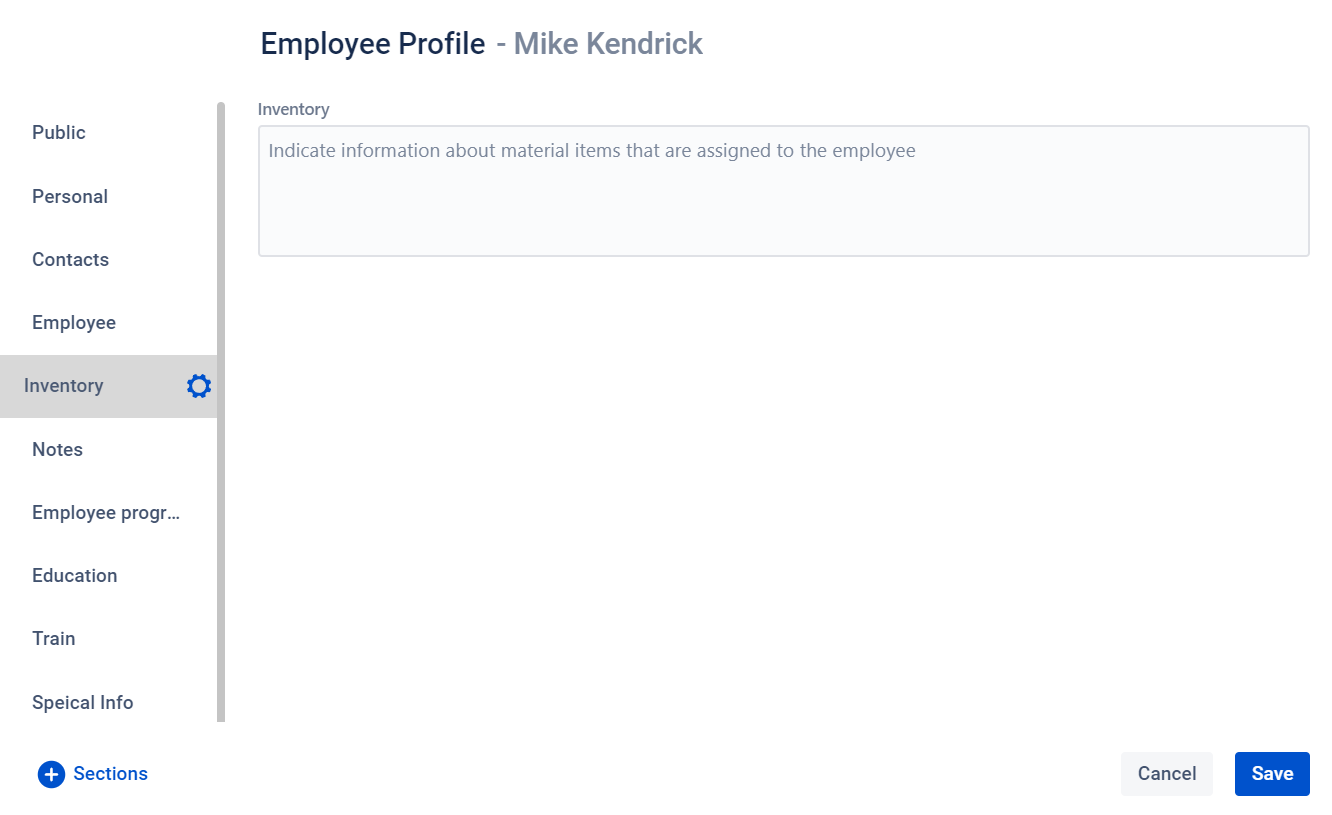Click into the Inventory text area
Image resolution: width=1332 pixels, height=815 pixels.
click(x=784, y=191)
